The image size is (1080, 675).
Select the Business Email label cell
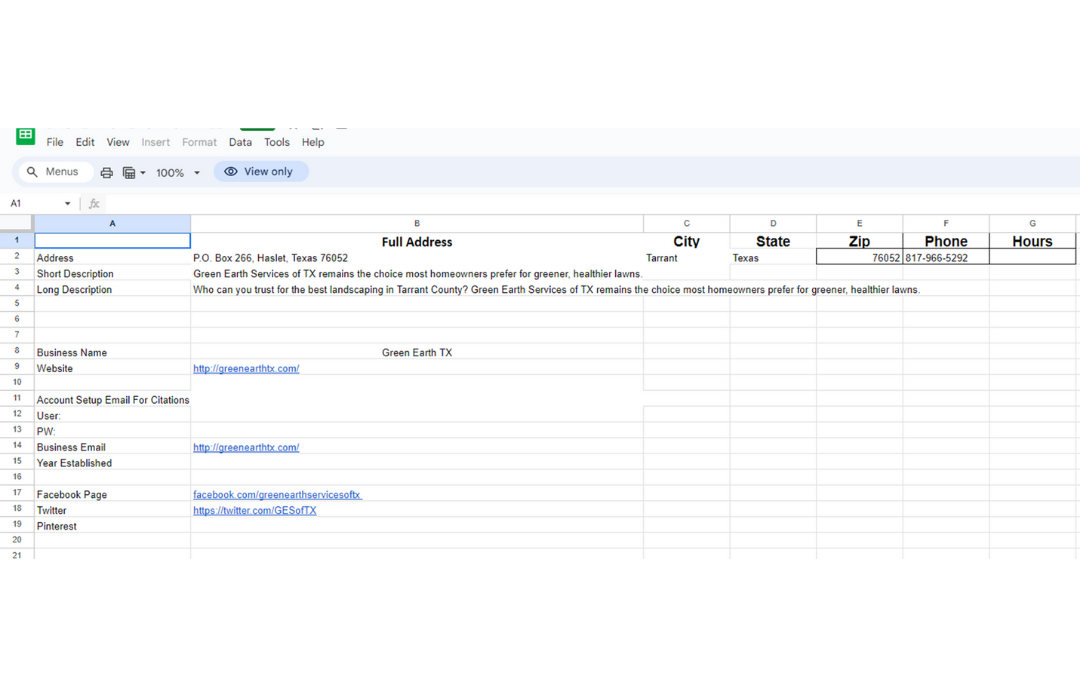(x=112, y=447)
